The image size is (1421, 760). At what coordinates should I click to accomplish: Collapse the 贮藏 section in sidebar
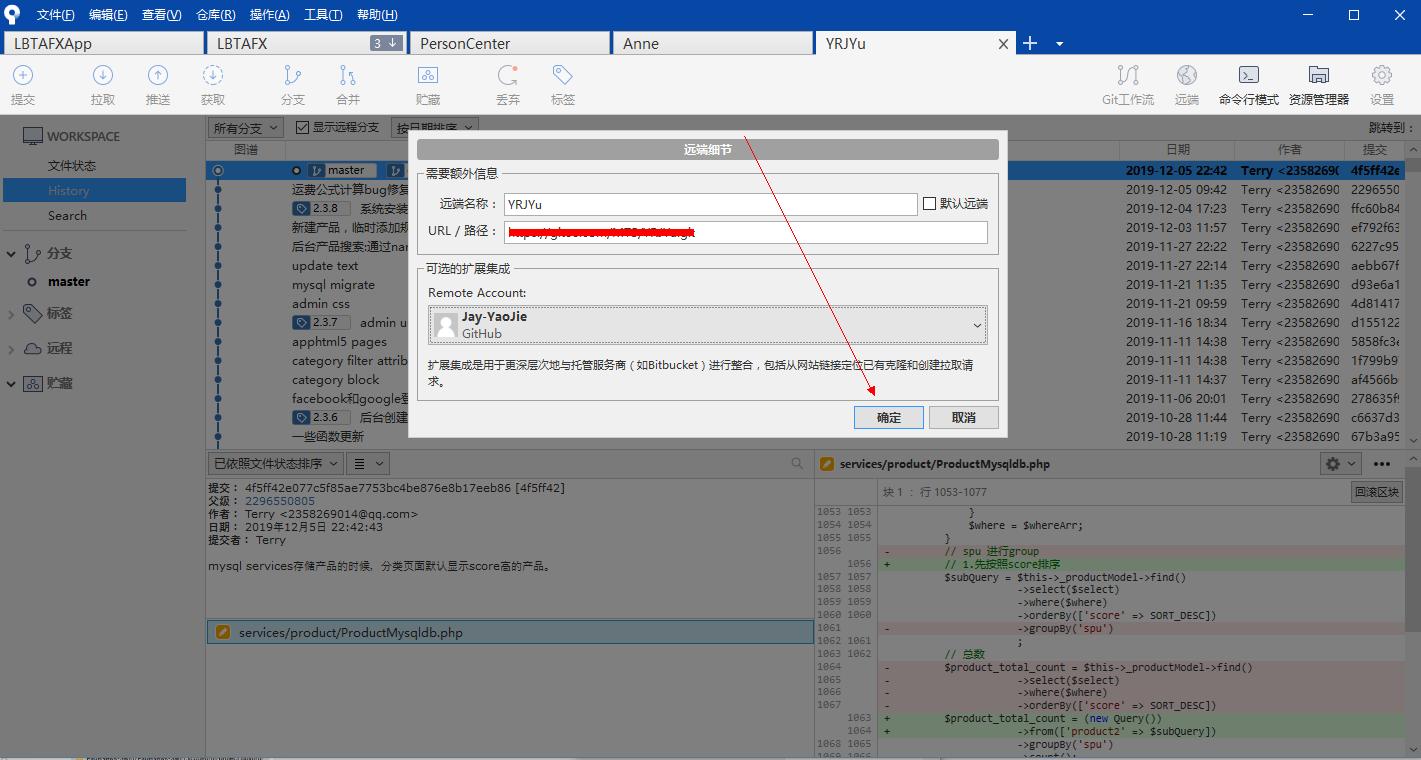[11, 384]
